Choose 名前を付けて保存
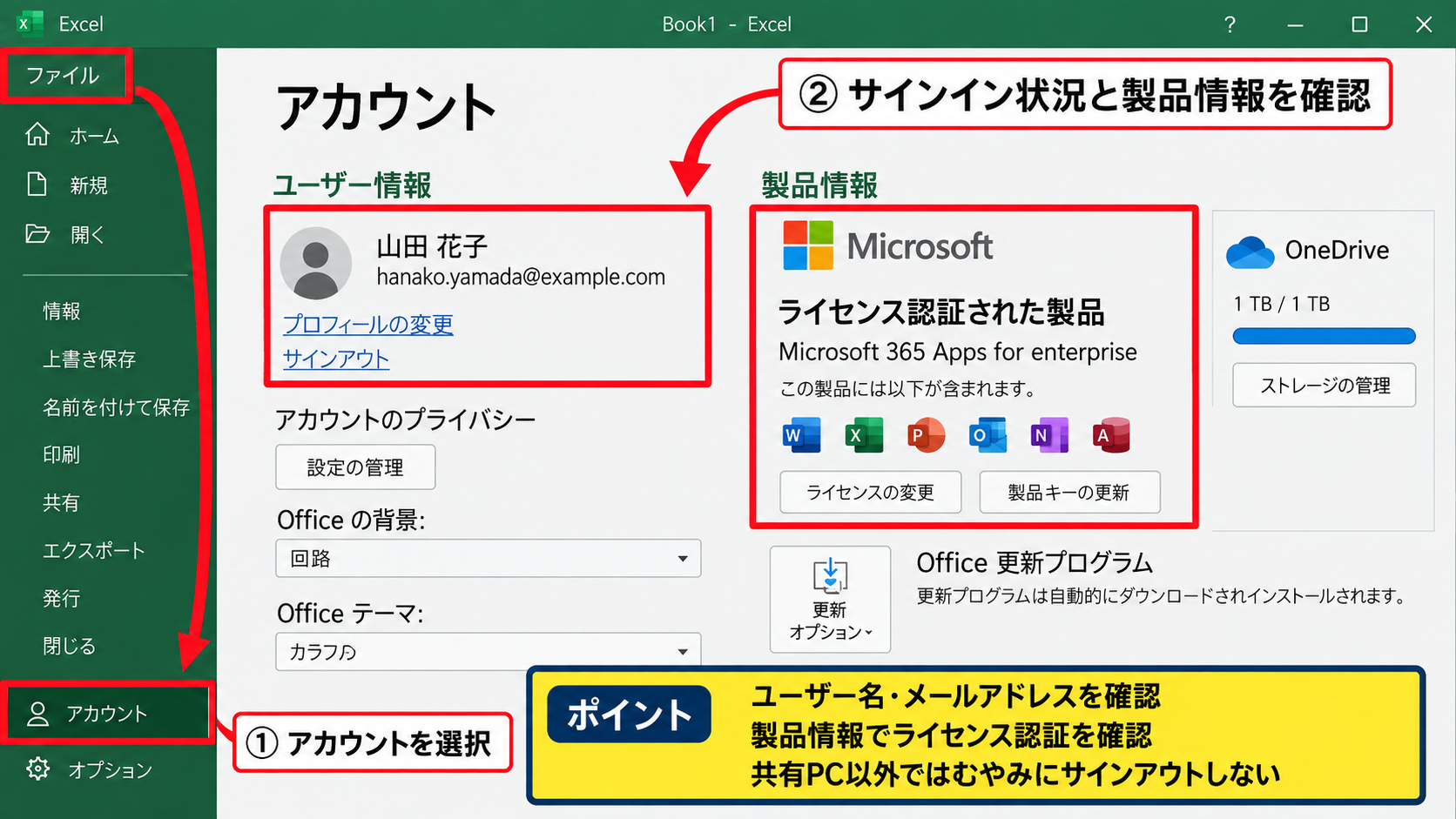1456x819 pixels. click(116, 407)
